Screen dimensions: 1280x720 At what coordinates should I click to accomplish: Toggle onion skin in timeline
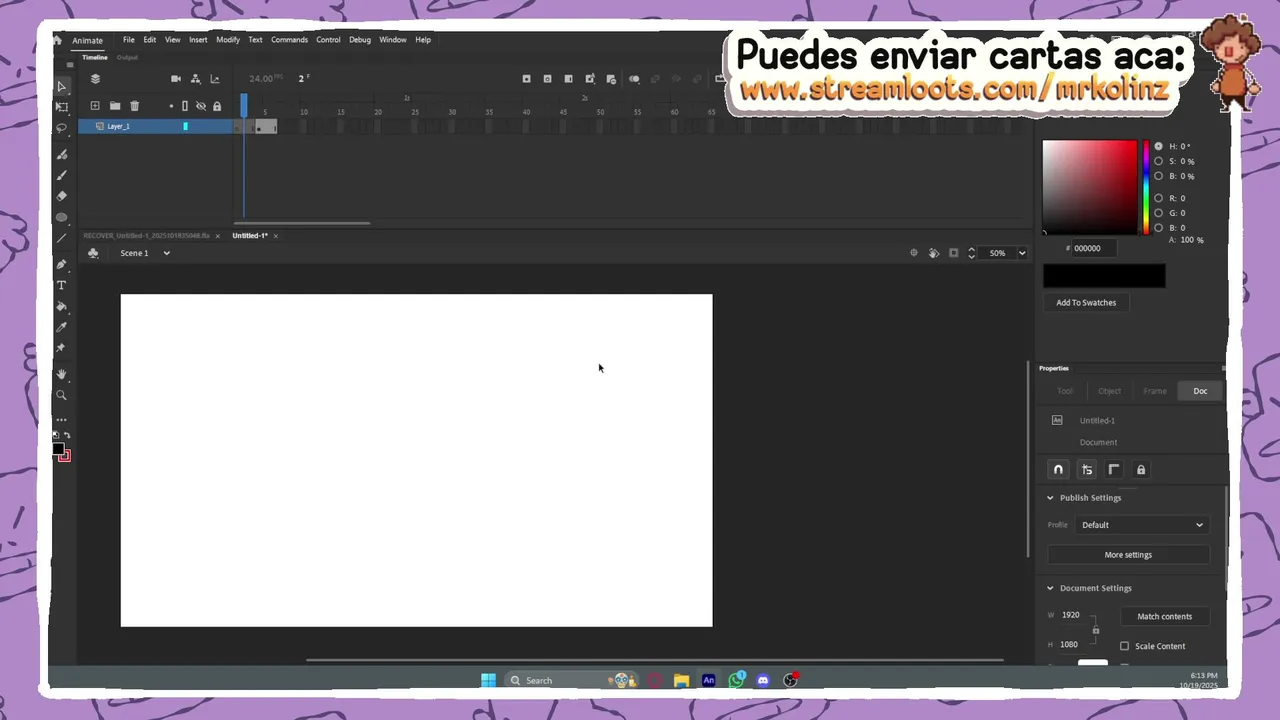(x=634, y=79)
